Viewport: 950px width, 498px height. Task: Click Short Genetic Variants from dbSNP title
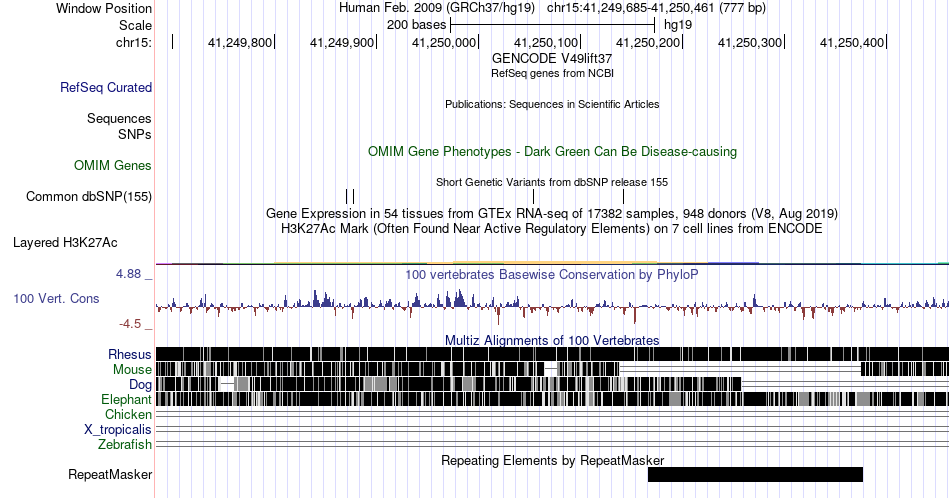552,182
